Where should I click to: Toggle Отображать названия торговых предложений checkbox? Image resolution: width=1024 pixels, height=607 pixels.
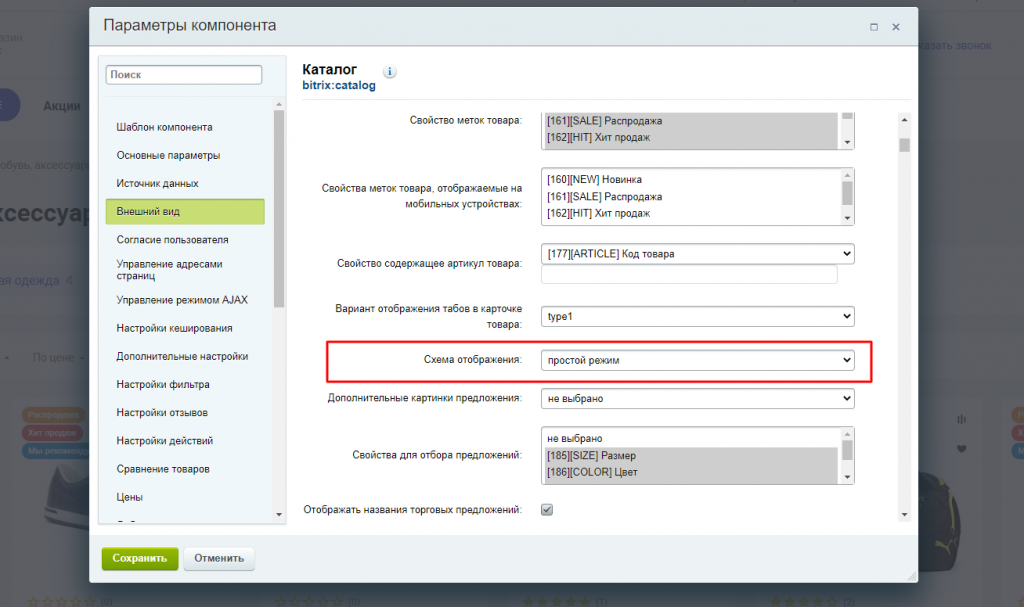[547, 510]
